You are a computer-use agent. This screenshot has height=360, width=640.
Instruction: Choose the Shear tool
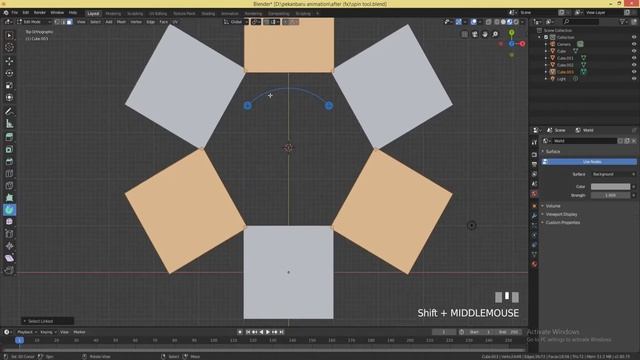tap(9, 258)
